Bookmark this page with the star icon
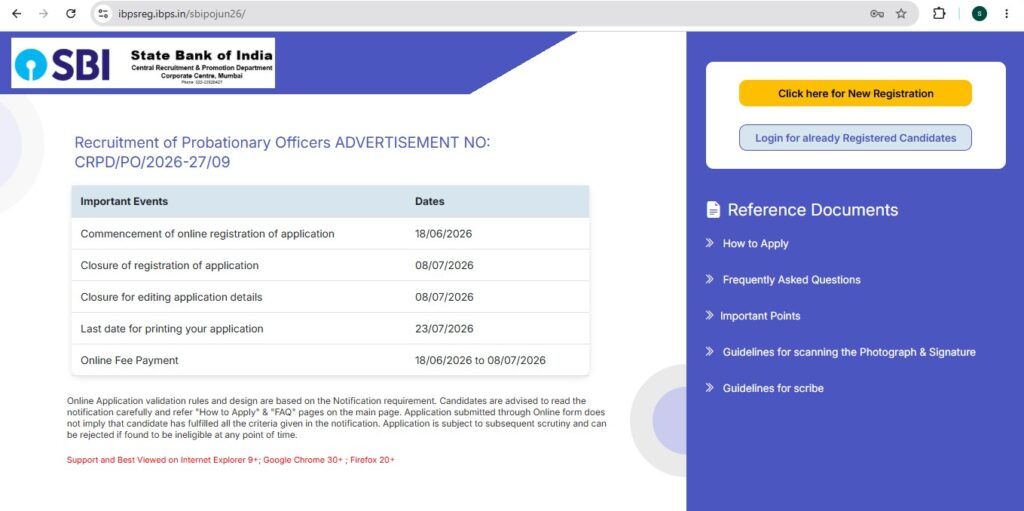 pyautogui.click(x=901, y=14)
